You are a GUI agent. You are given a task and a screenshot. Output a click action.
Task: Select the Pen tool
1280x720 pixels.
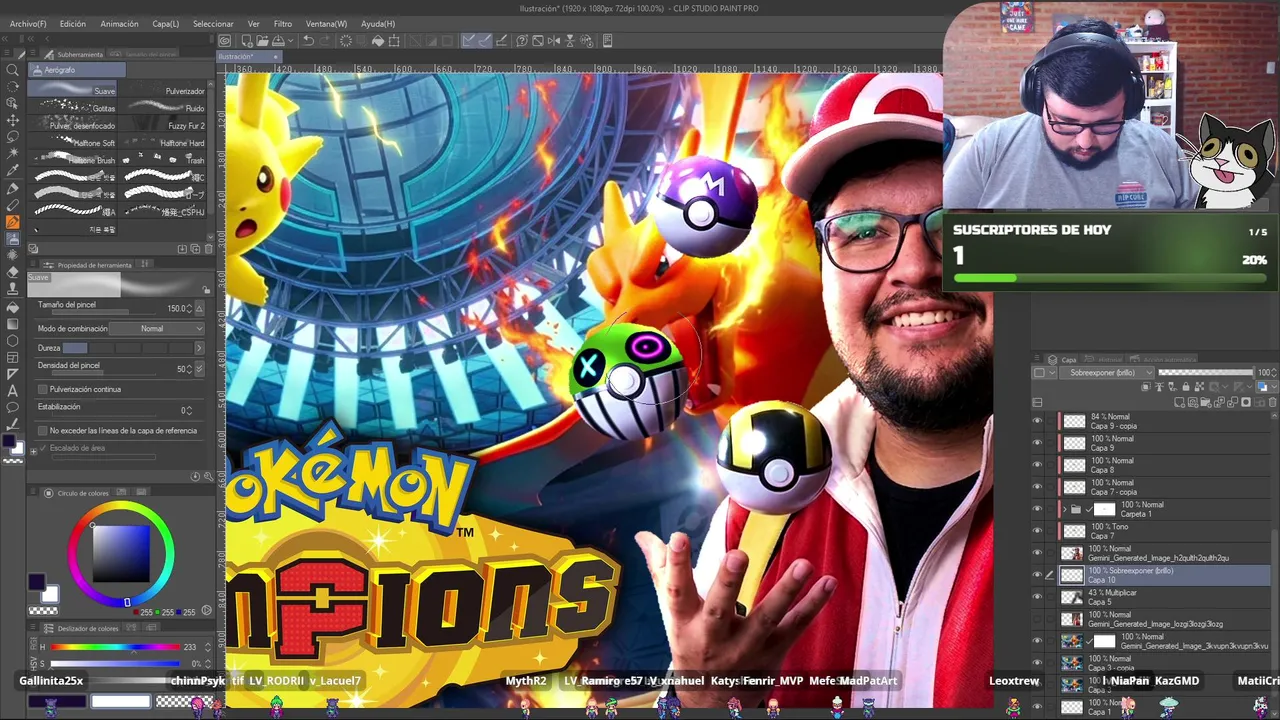click(11, 188)
